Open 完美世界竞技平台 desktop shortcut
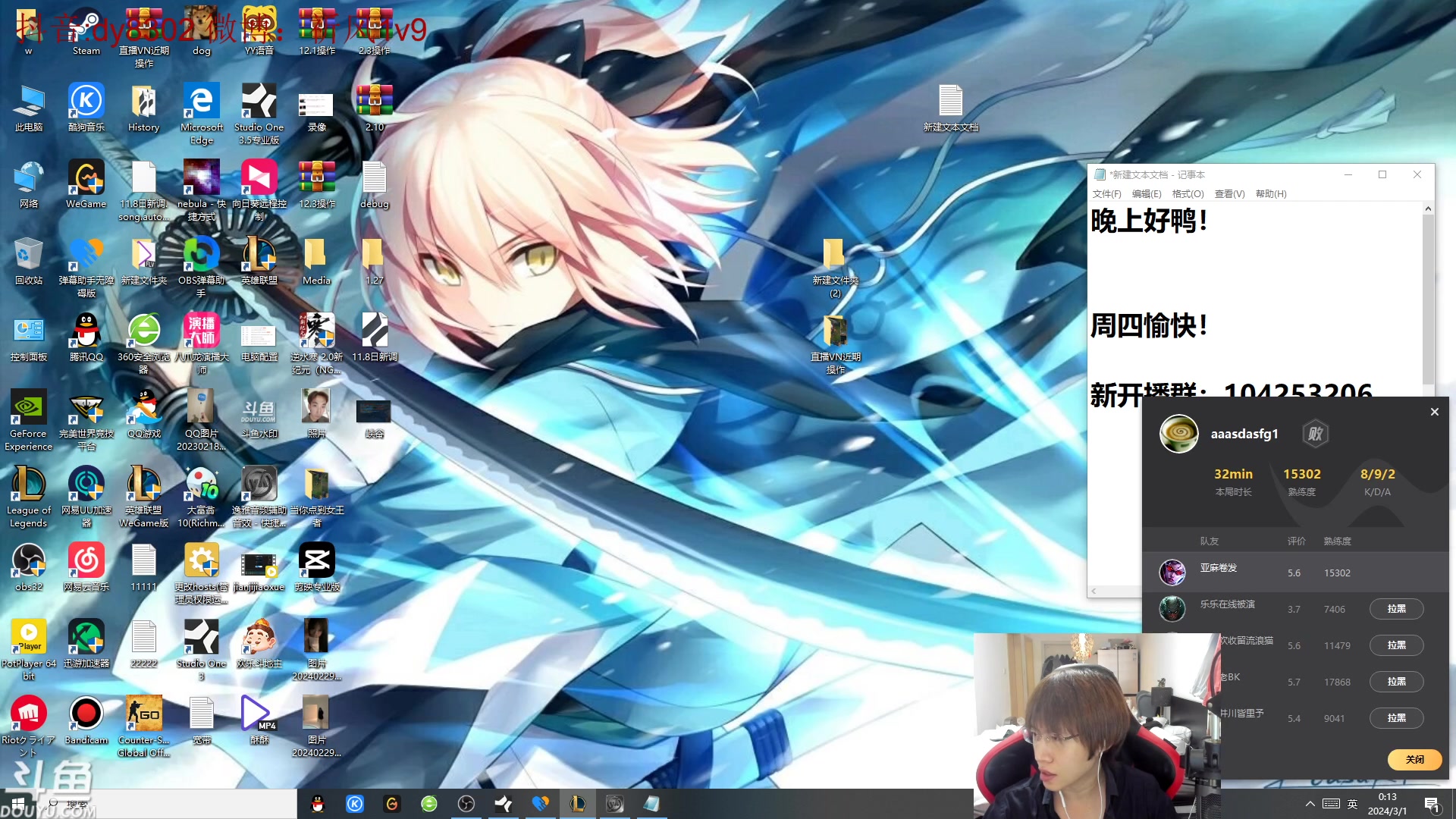Screen dimensions: 1456x819 tap(86, 419)
